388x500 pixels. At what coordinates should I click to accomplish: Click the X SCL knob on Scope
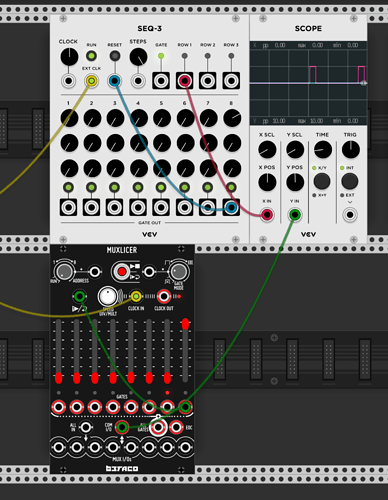point(267,149)
